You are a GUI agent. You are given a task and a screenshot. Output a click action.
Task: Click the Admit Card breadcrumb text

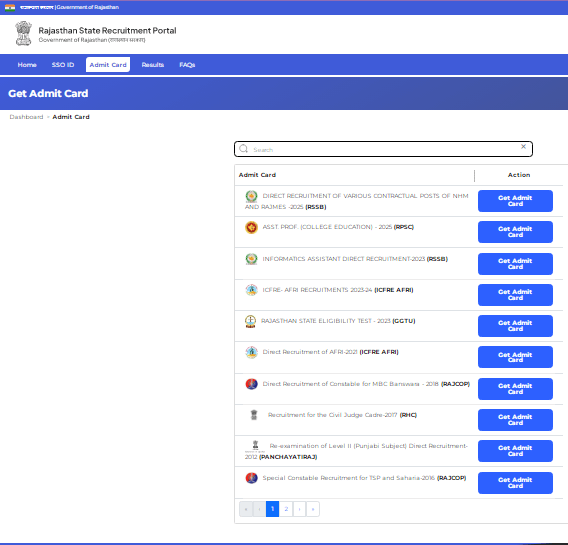tap(71, 117)
